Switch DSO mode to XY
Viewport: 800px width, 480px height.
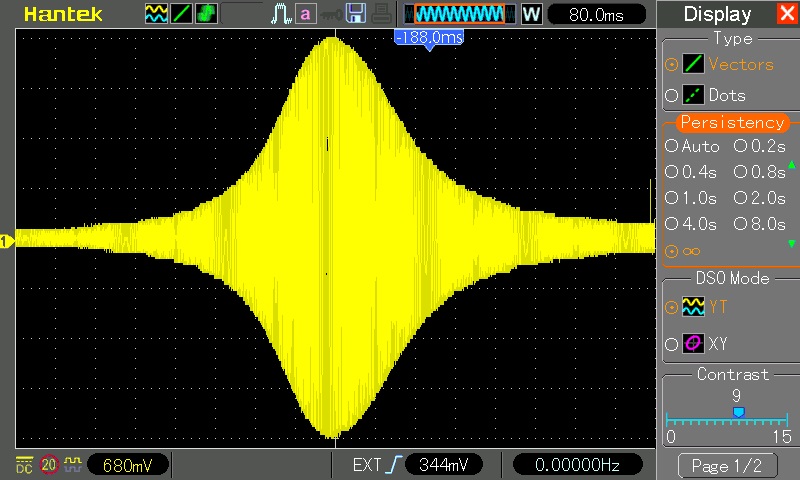pyautogui.click(x=704, y=344)
